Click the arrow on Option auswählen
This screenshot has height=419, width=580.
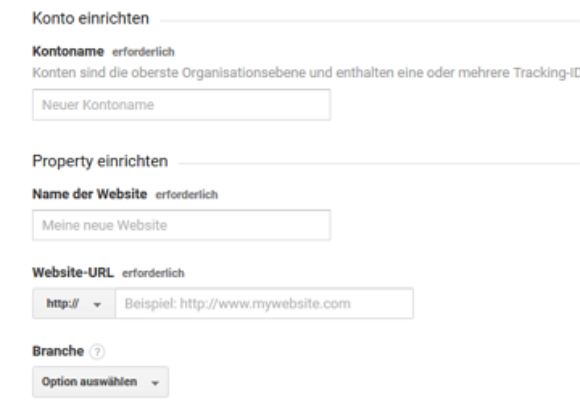tap(155, 383)
